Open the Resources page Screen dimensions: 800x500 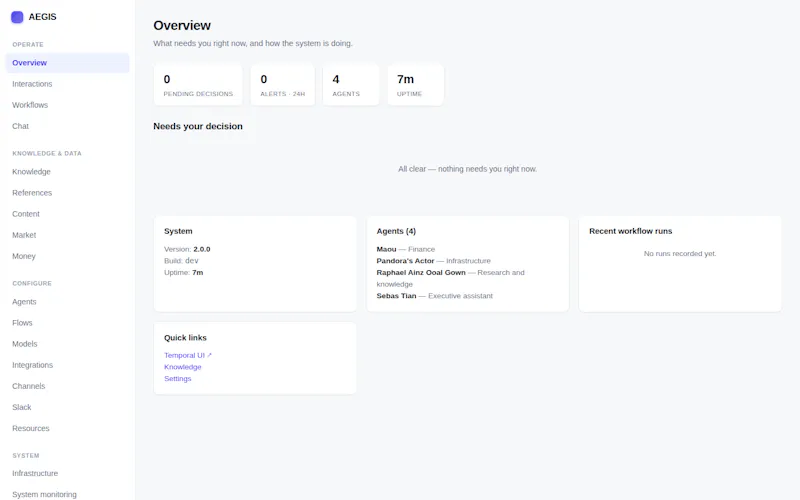click(67, 428)
